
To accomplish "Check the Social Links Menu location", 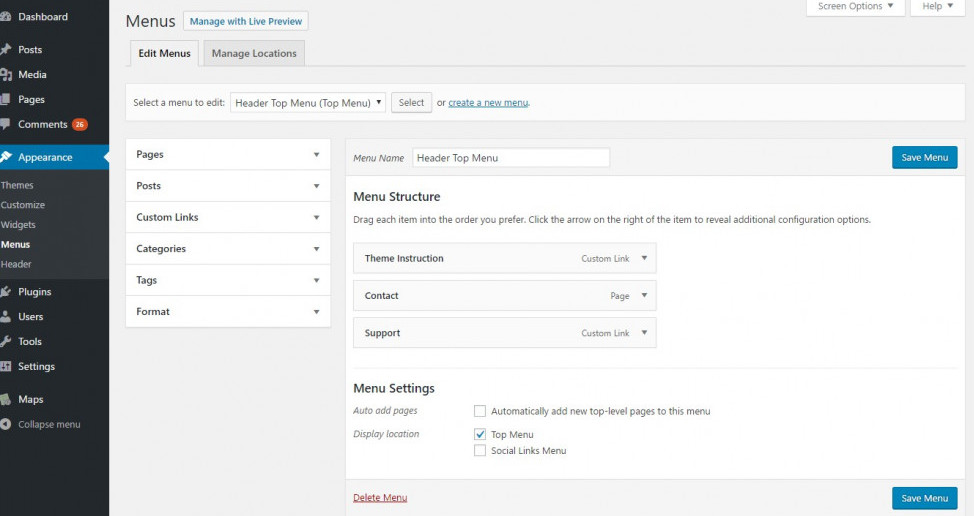I will [480, 450].
